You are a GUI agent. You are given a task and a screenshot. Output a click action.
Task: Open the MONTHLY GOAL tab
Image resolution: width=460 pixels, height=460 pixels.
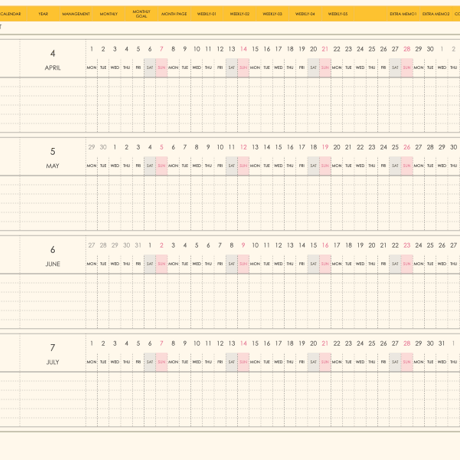pyautogui.click(x=141, y=14)
